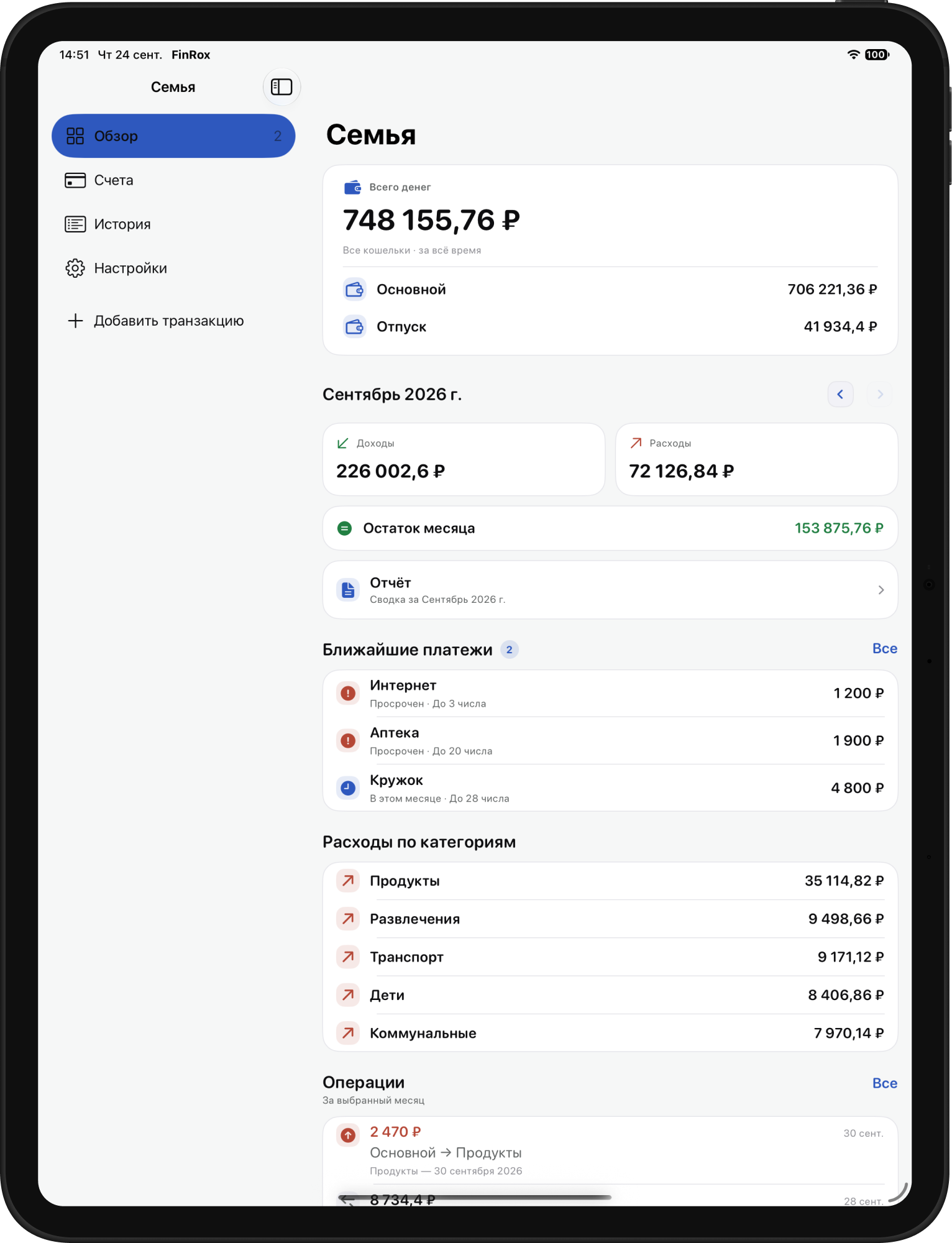Click the Обзор grid icon

pyautogui.click(x=75, y=136)
